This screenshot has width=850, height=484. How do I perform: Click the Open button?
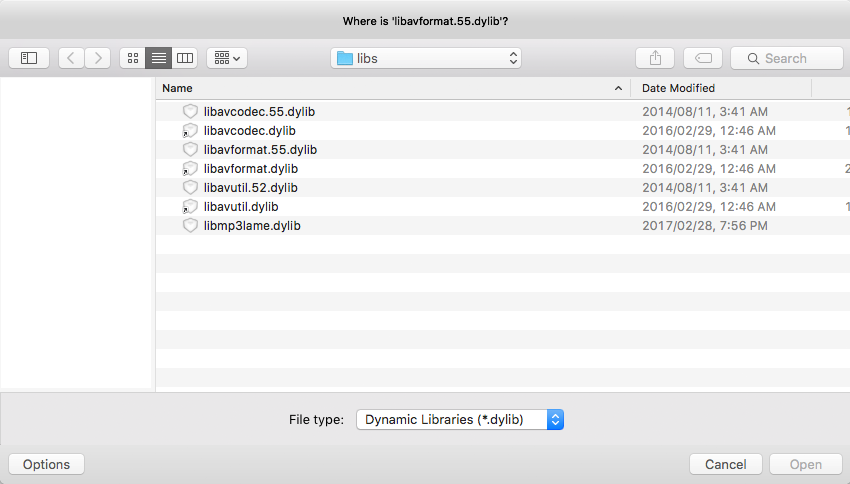pos(806,464)
